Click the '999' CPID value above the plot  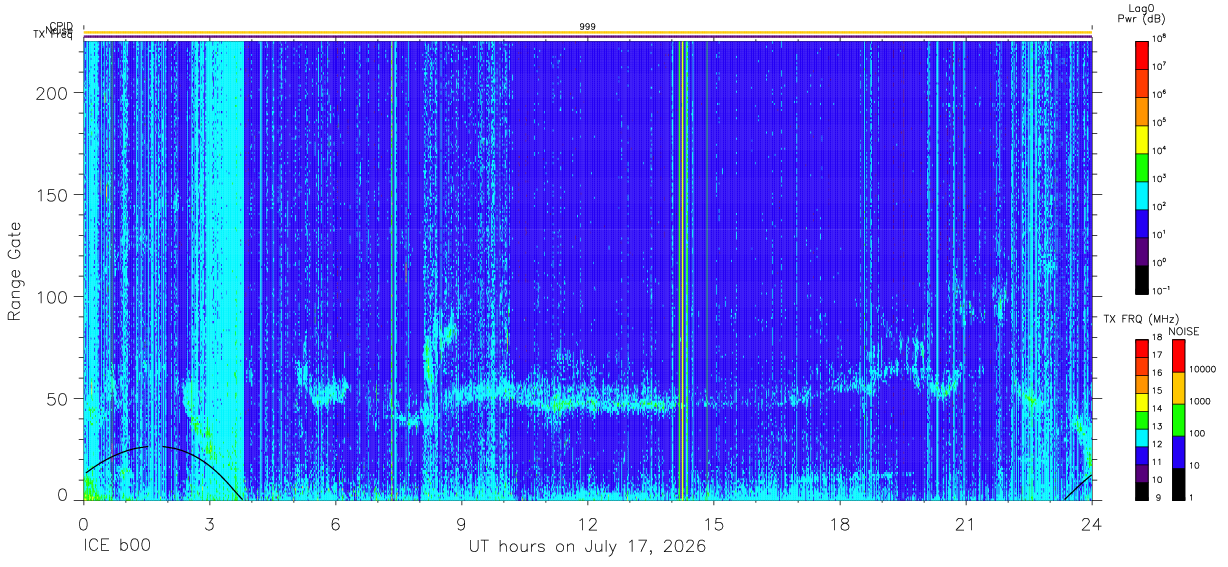click(x=588, y=26)
